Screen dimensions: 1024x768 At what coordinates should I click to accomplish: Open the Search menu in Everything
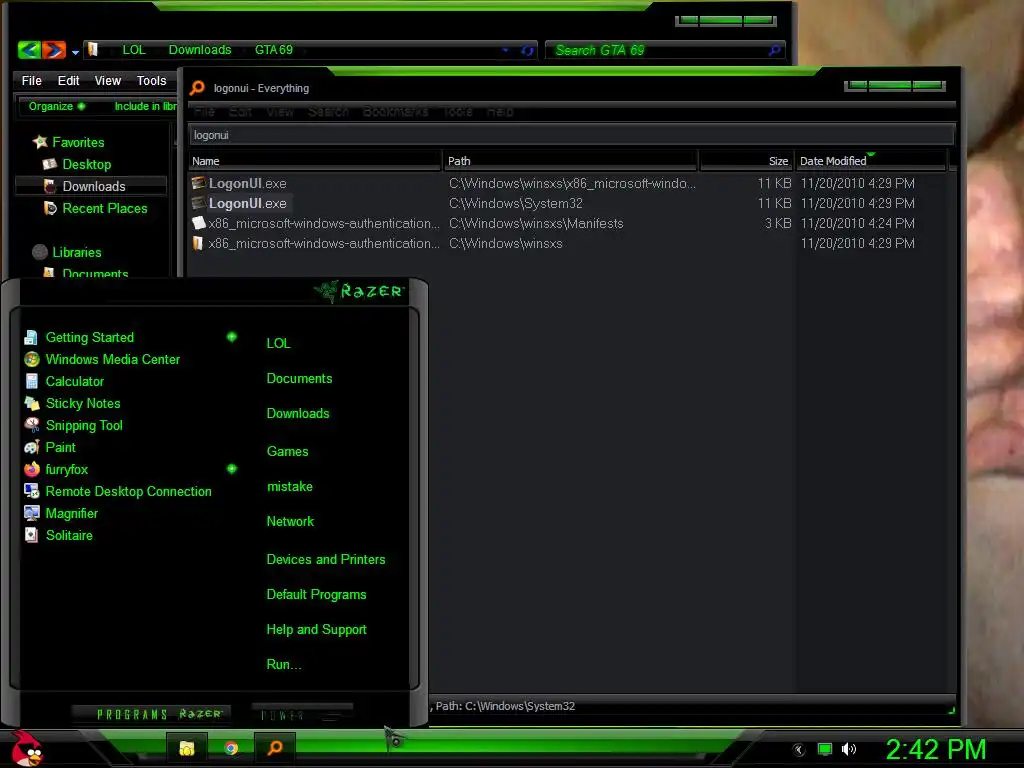coord(328,112)
